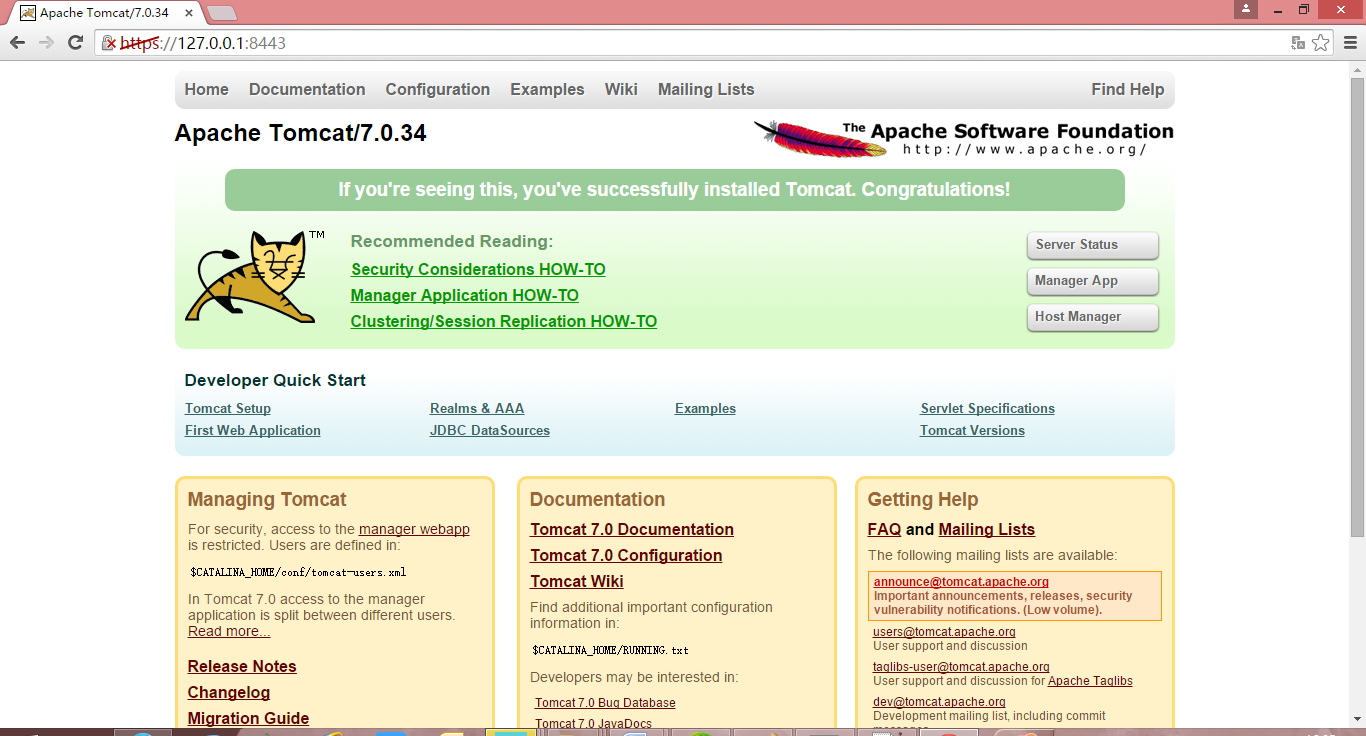This screenshot has height=736, width=1366.
Task: Go back with the browser back arrow
Action: tap(17, 43)
